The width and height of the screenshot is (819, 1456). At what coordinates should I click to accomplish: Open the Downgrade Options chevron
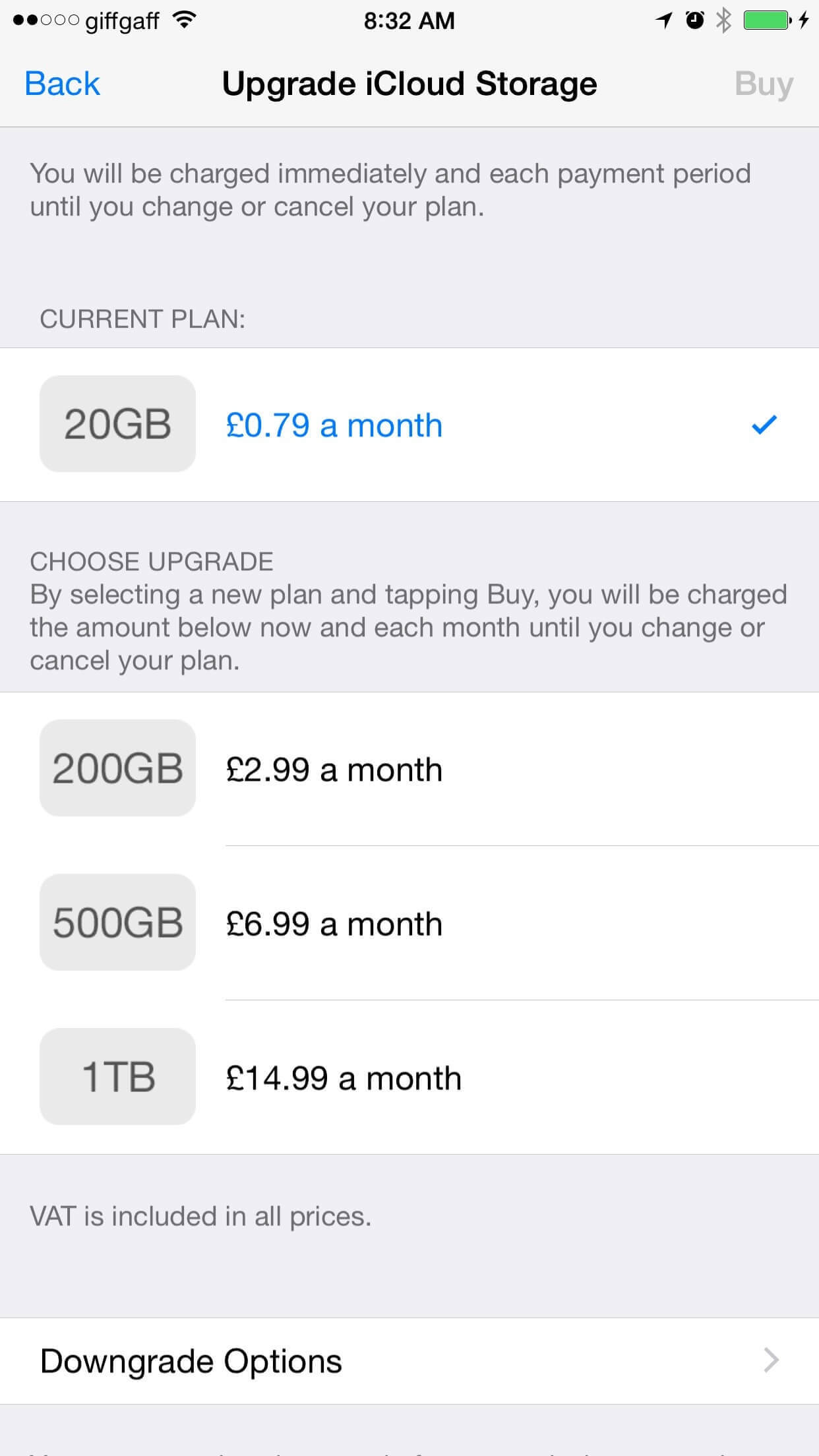771,1360
